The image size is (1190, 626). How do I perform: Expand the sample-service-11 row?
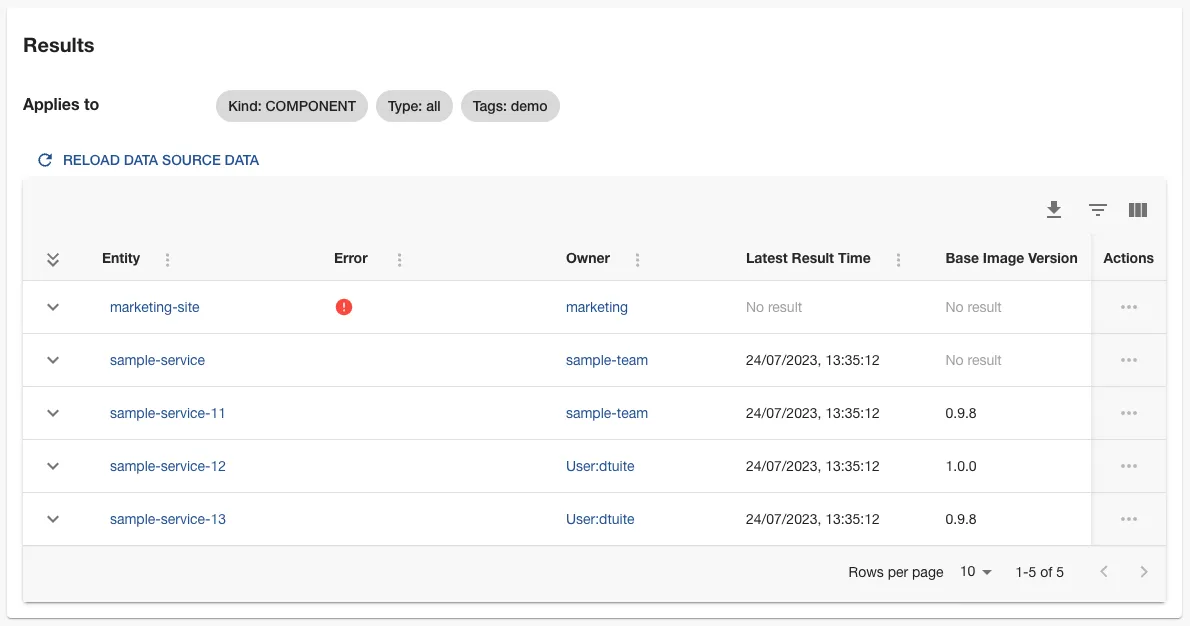coord(53,413)
